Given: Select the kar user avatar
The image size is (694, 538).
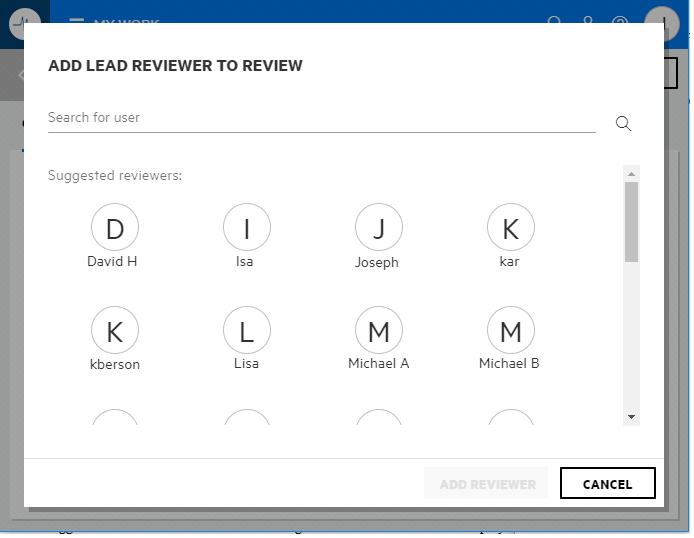Looking at the screenshot, I should 511,229.
